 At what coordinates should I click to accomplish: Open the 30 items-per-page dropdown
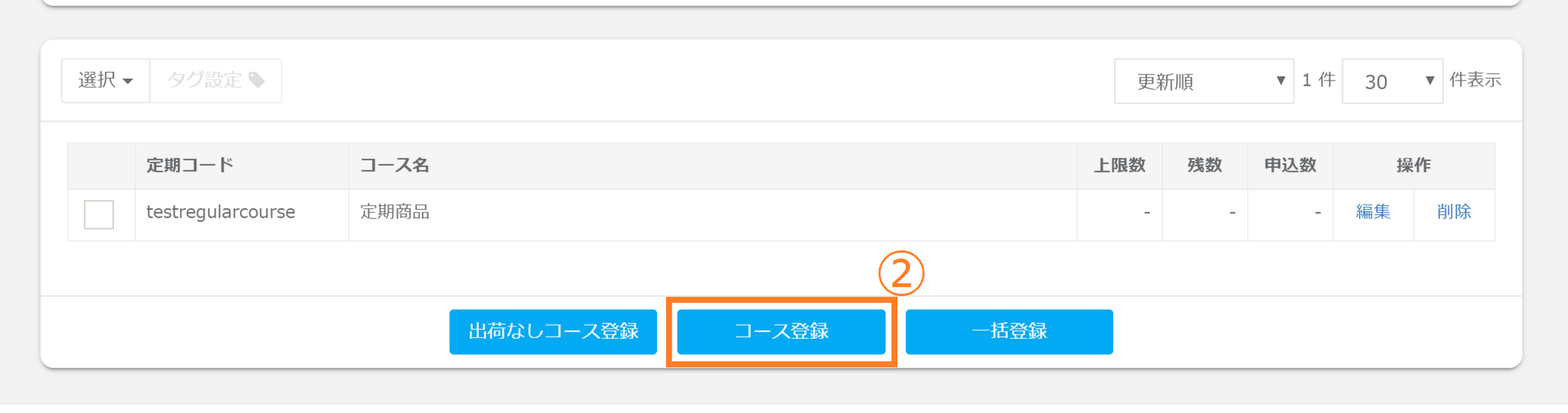pyautogui.click(x=1392, y=81)
